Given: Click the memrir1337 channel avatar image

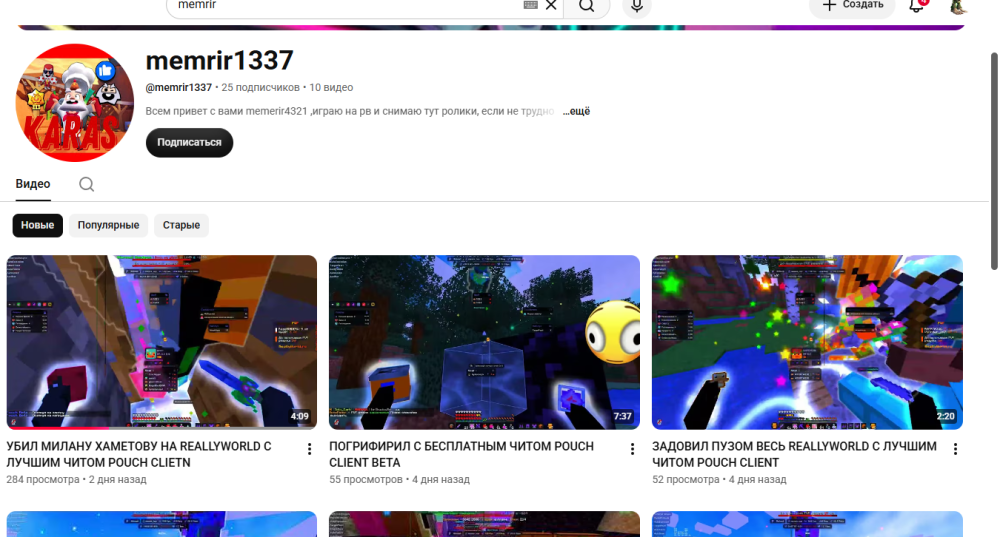Looking at the screenshot, I should [x=75, y=103].
